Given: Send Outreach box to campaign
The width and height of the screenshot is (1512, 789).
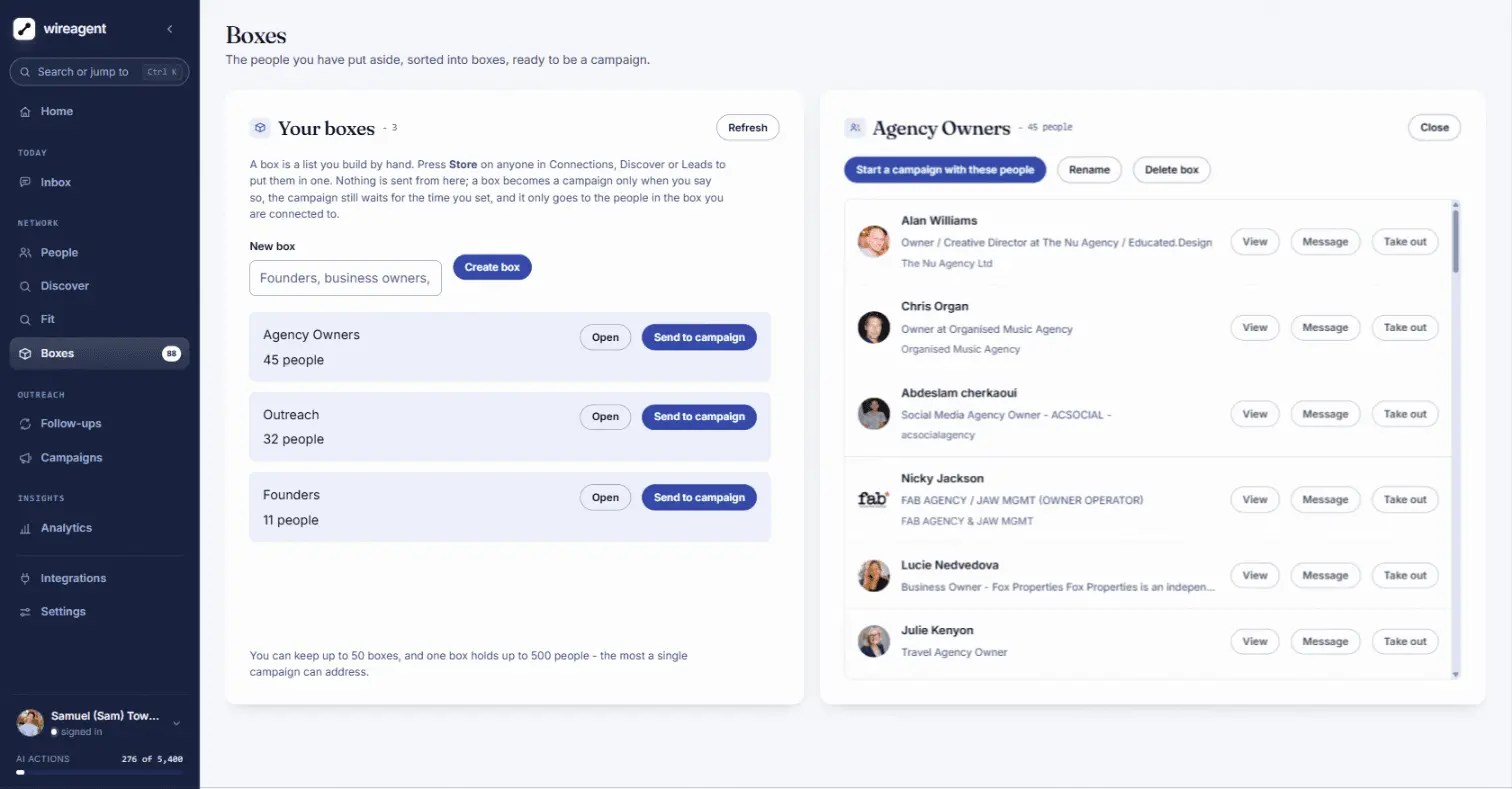Looking at the screenshot, I should pyautogui.click(x=699, y=417).
